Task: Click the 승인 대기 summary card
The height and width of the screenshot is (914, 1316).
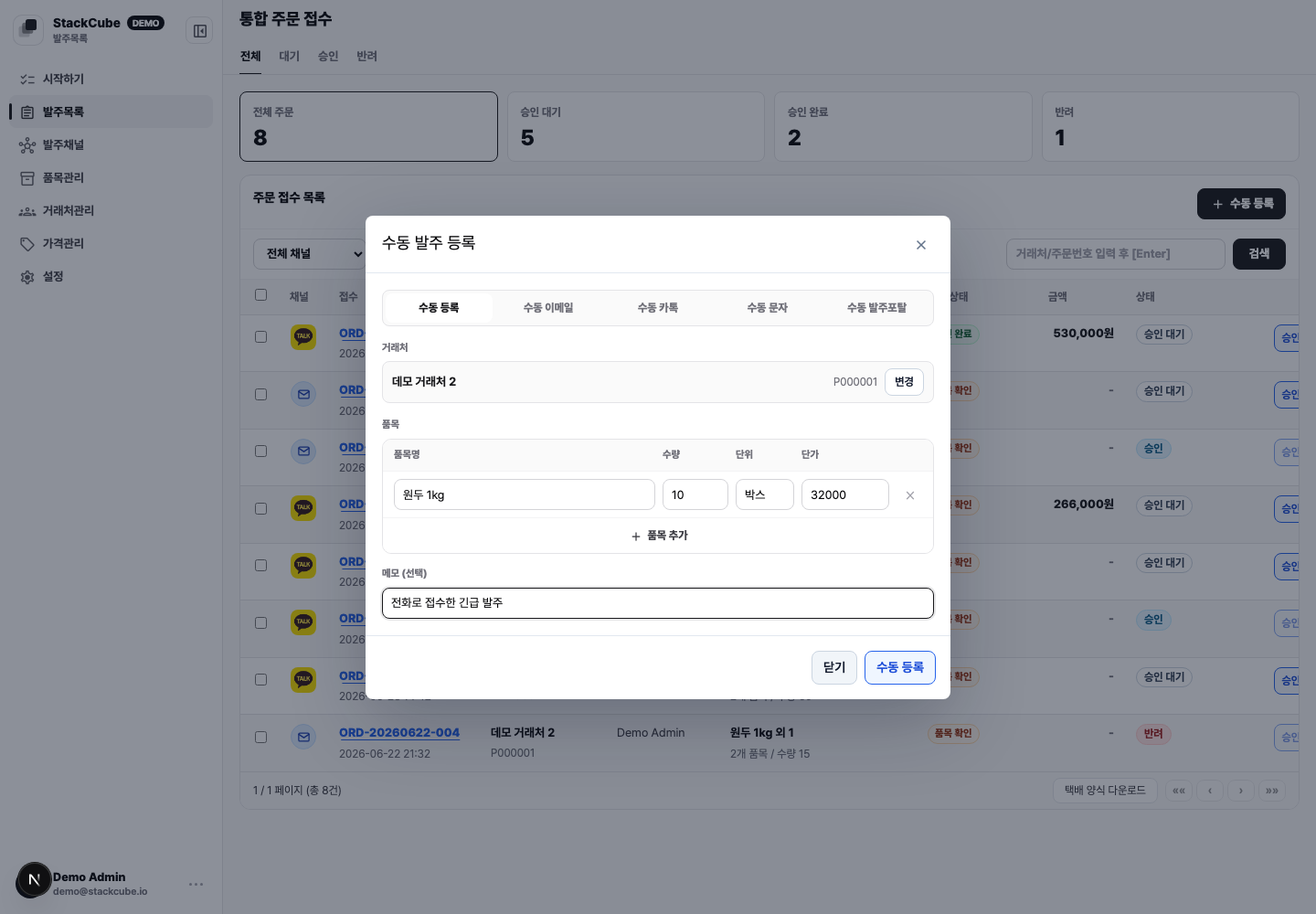Action: (636, 126)
